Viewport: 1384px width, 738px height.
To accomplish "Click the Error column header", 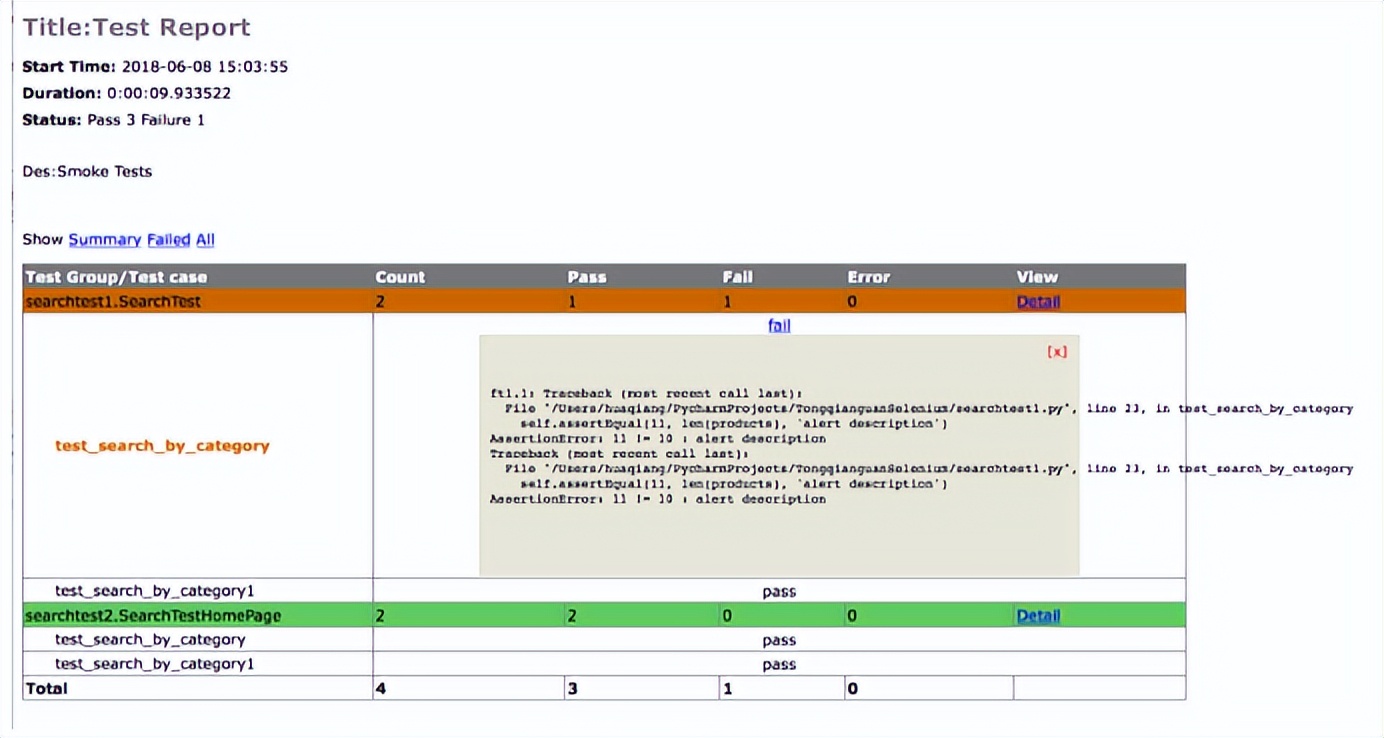I will point(869,277).
